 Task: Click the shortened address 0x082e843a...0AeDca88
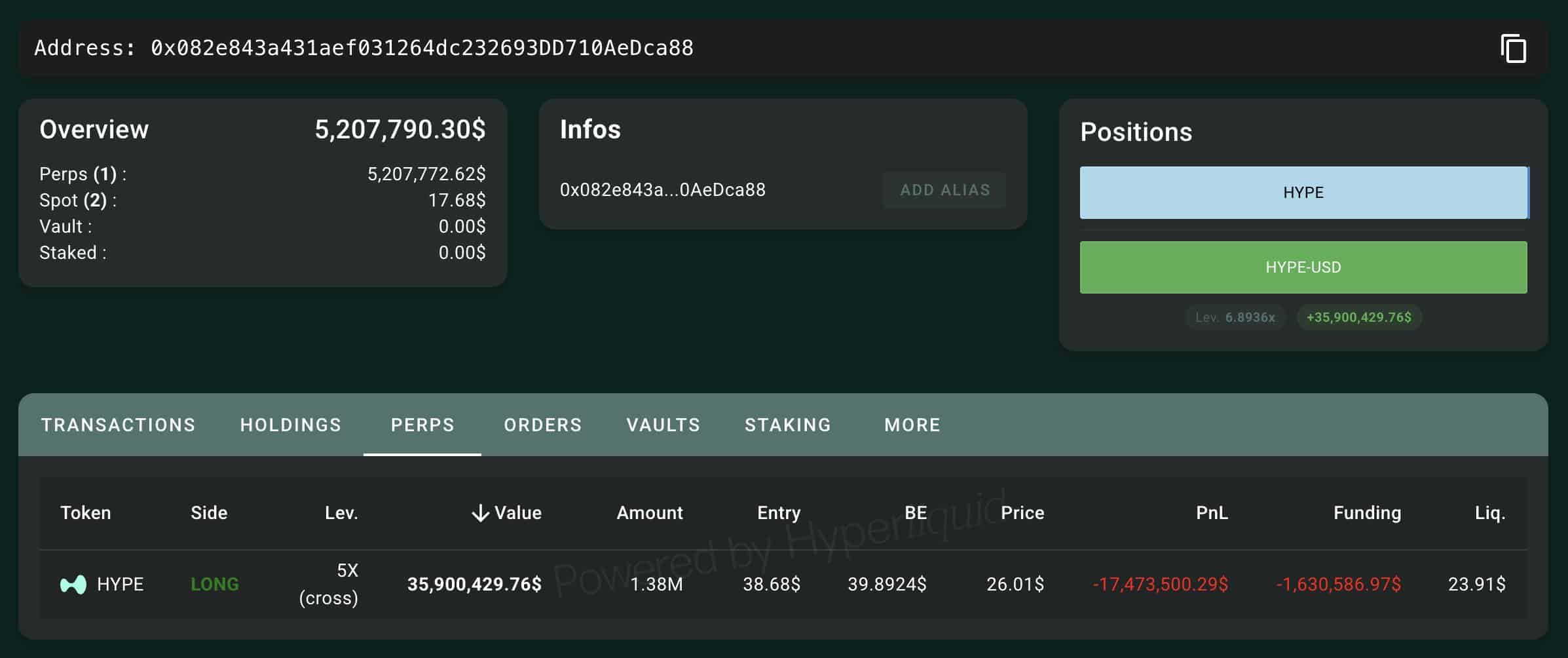[x=662, y=189]
